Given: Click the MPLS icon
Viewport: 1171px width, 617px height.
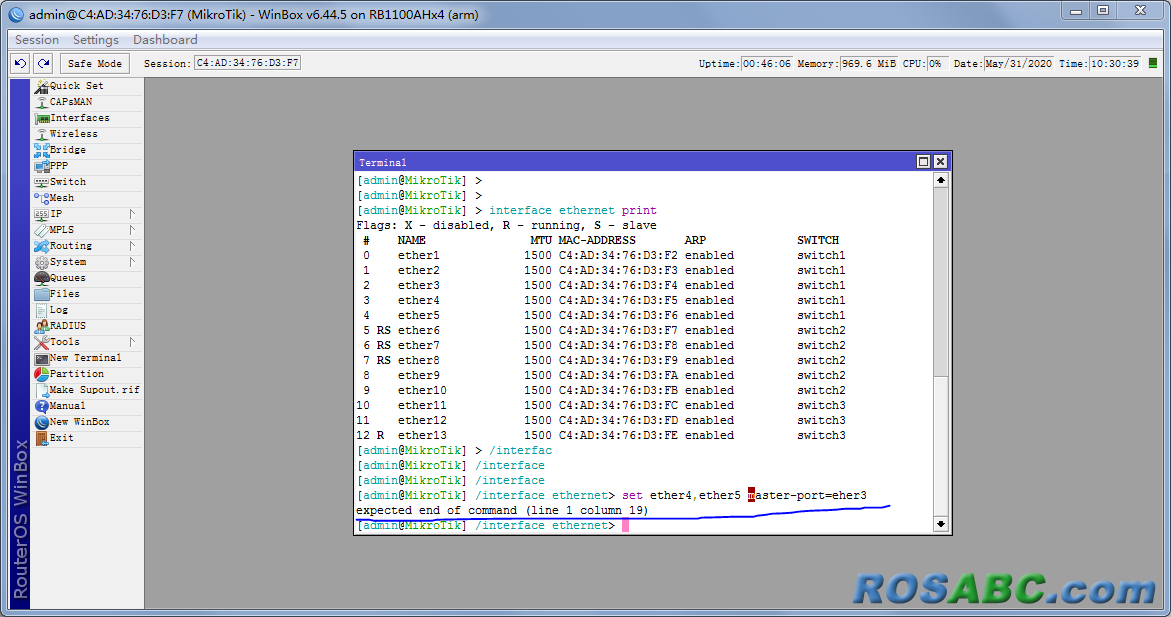Looking at the screenshot, I should coord(41,230).
